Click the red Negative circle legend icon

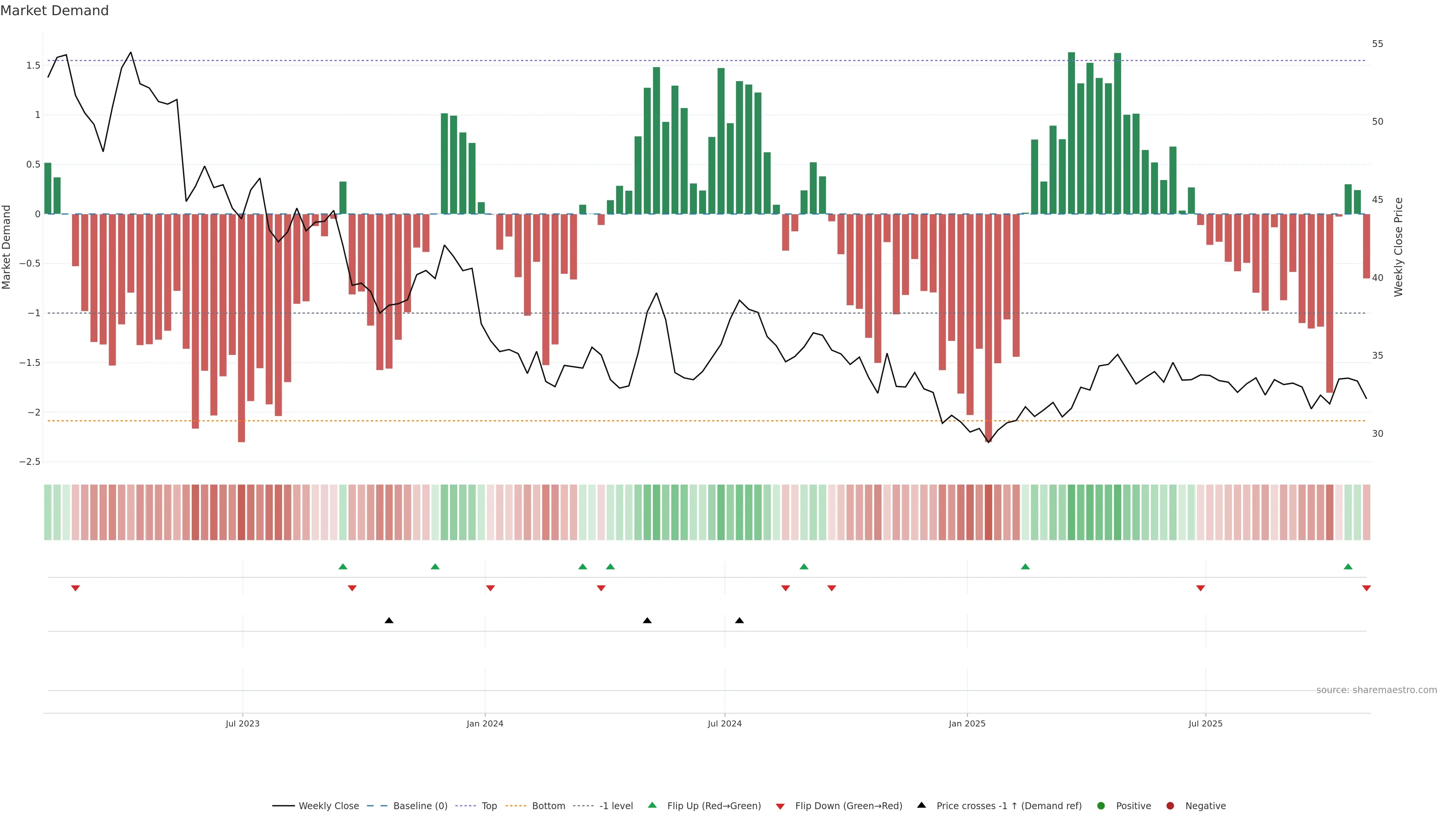tap(1170, 805)
